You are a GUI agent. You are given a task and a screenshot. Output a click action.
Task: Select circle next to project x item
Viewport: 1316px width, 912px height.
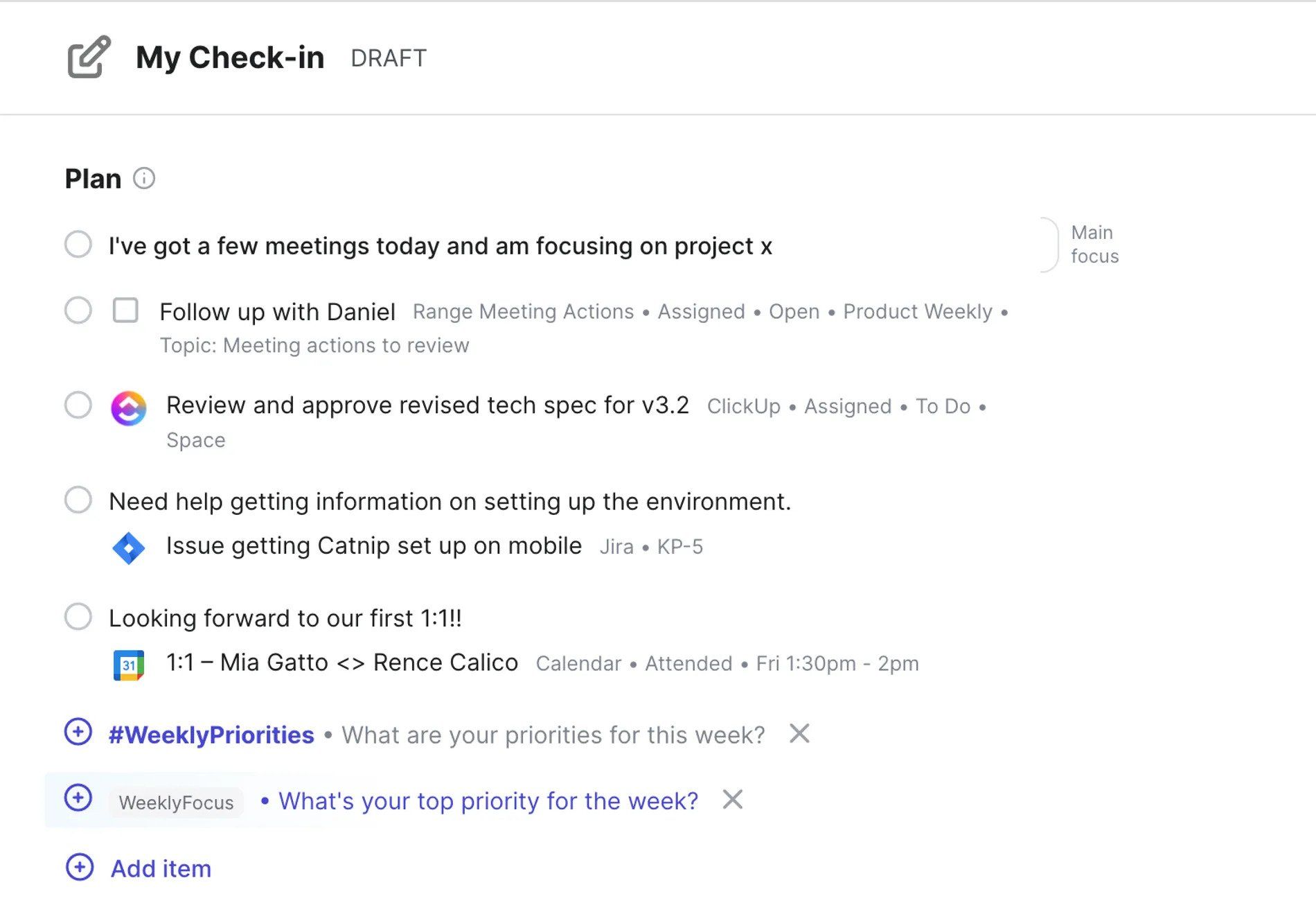coord(78,245)
